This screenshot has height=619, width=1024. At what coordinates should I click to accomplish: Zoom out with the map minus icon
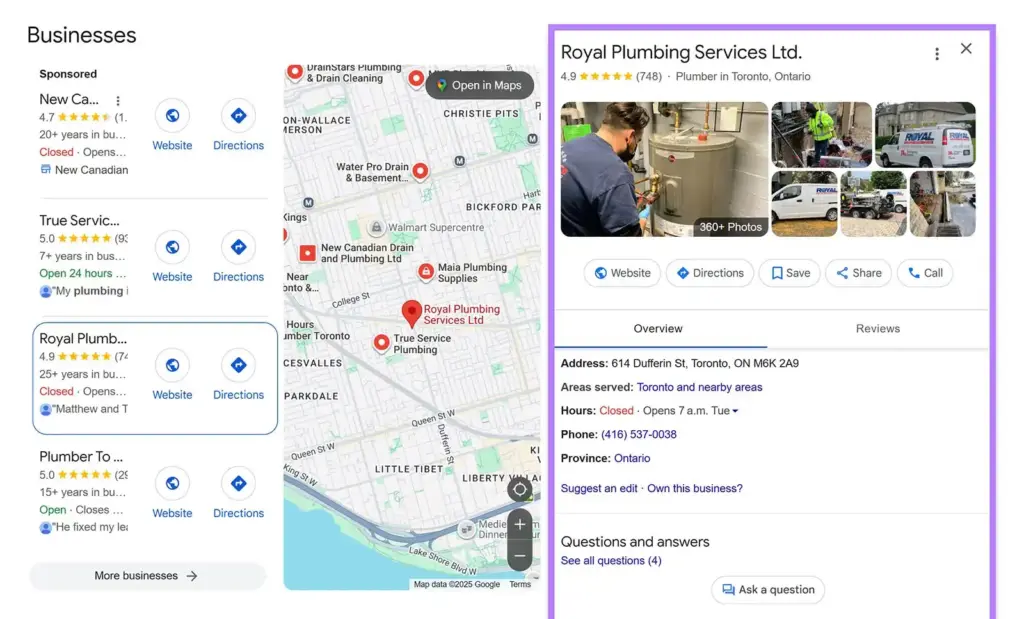click(x=520, y=553)
